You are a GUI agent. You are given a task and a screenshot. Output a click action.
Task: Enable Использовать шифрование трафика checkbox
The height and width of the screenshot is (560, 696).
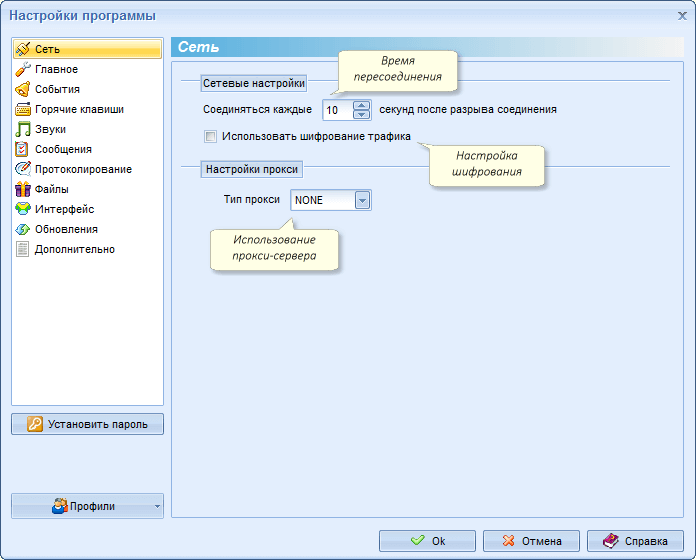tap(210, 137)
